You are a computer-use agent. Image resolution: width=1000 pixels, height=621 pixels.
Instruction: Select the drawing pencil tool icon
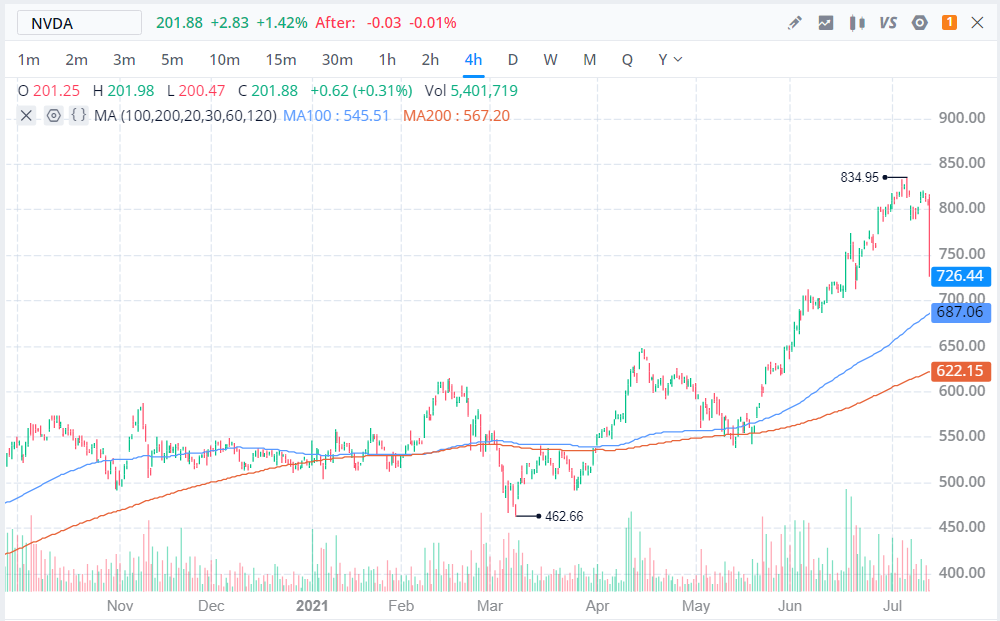[794, 23]
